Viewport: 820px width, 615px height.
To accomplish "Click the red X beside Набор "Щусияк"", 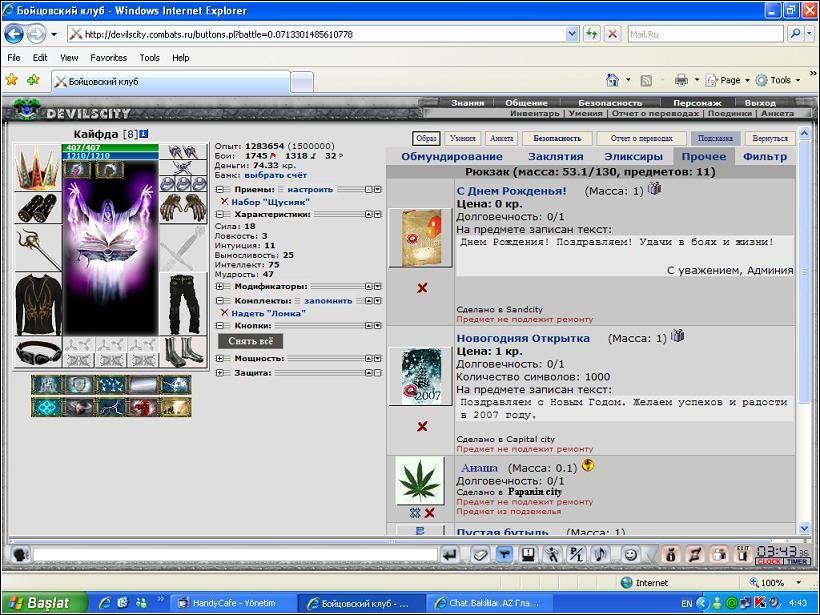I will 224,201.
